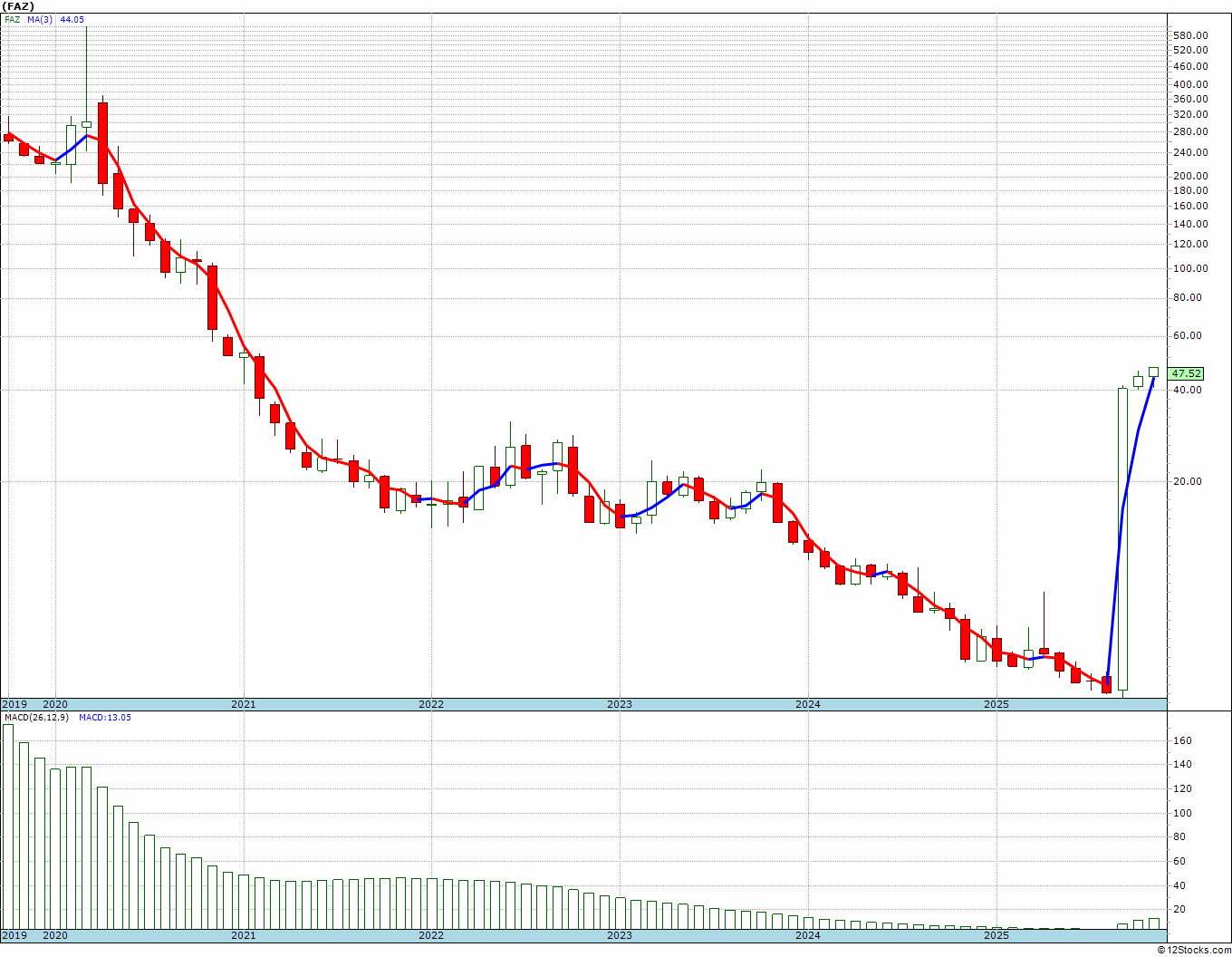Click the 160 label on the MACD axis
1232x957 pixels.
[x=1183, y=741]
